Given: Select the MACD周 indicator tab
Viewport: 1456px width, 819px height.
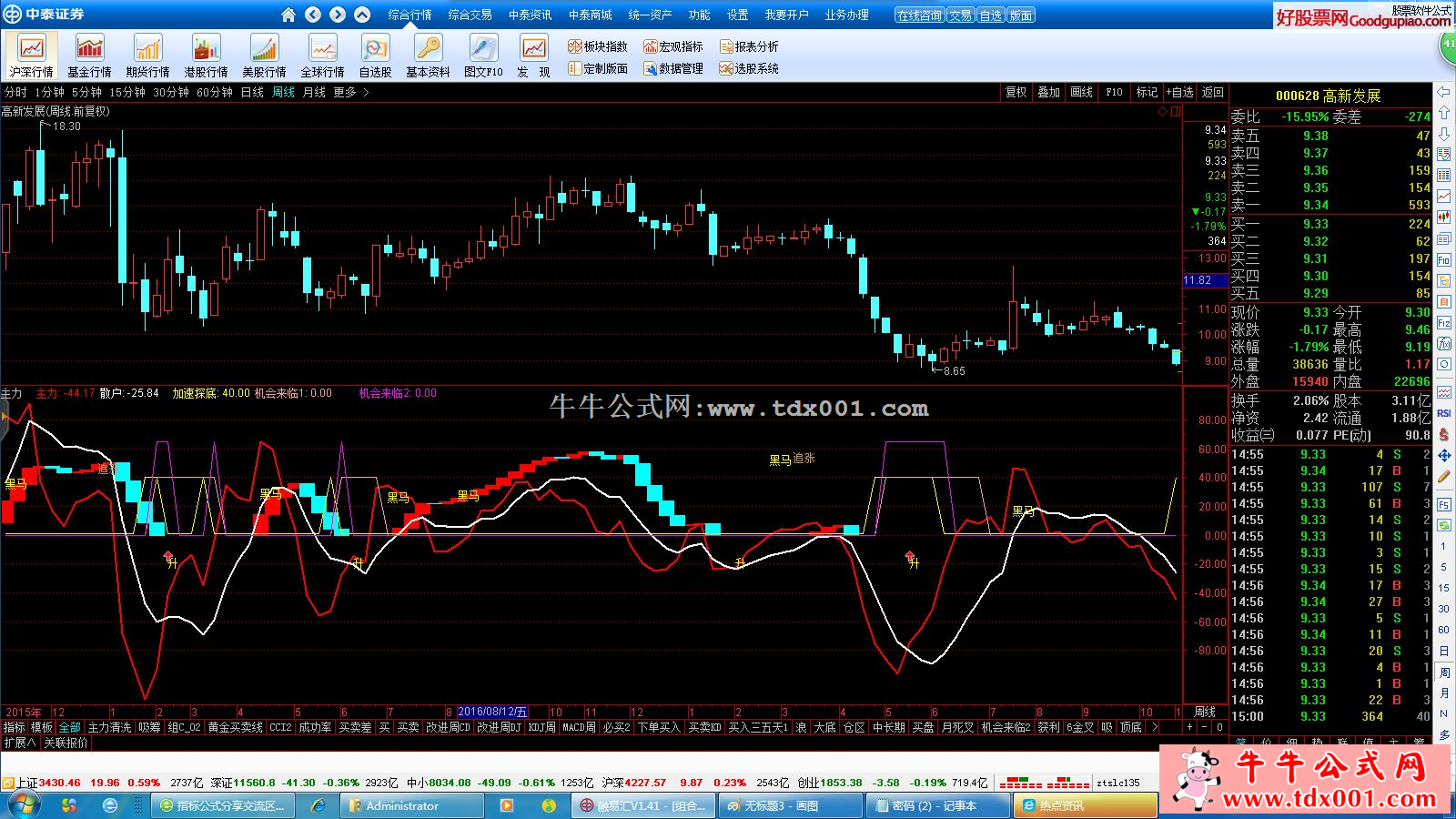Looking at the screenshot, I should [579, 727].
